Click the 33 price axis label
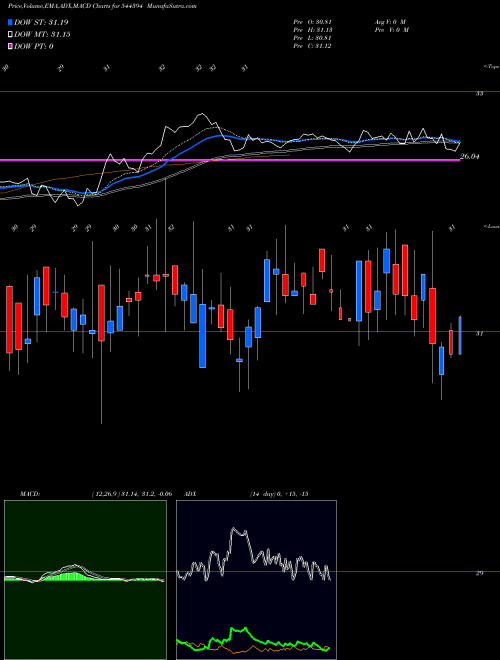The image size is (500, 660). pos(479,94)
